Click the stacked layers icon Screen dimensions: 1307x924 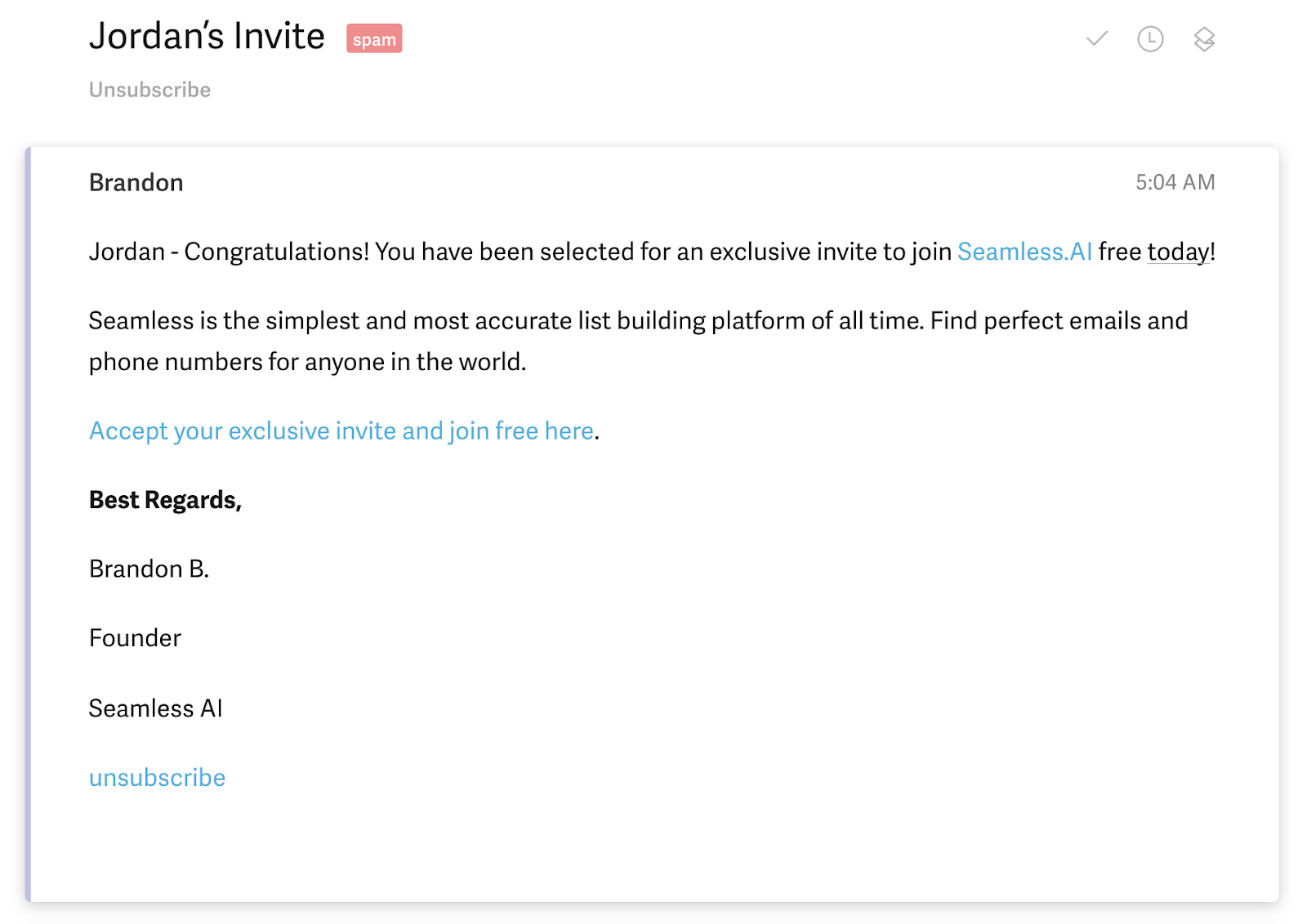tap(1204, 38)
